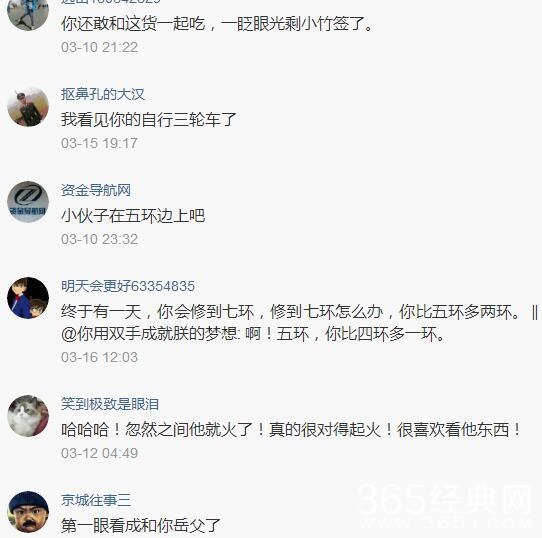Click the partial avatar of the top commenter

pos(28,15)
